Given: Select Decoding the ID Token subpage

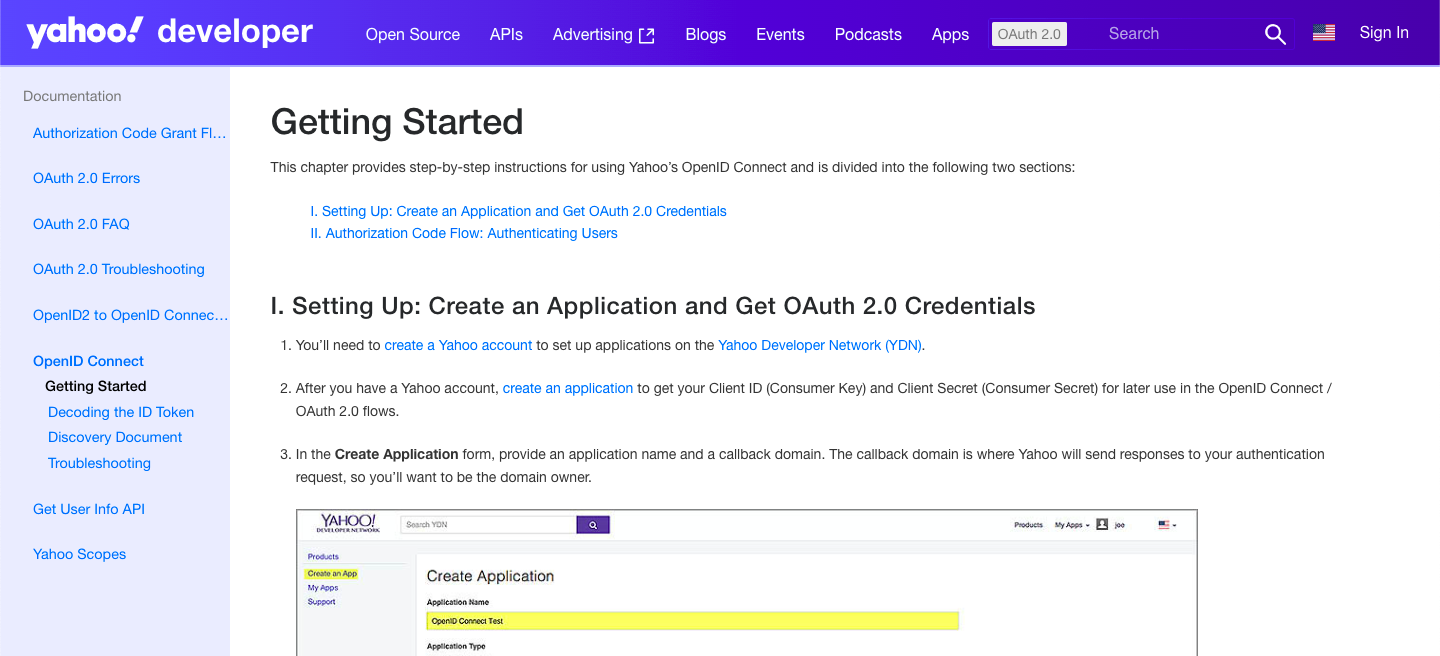Looking at the screenshot, I should tap(121, 412).
